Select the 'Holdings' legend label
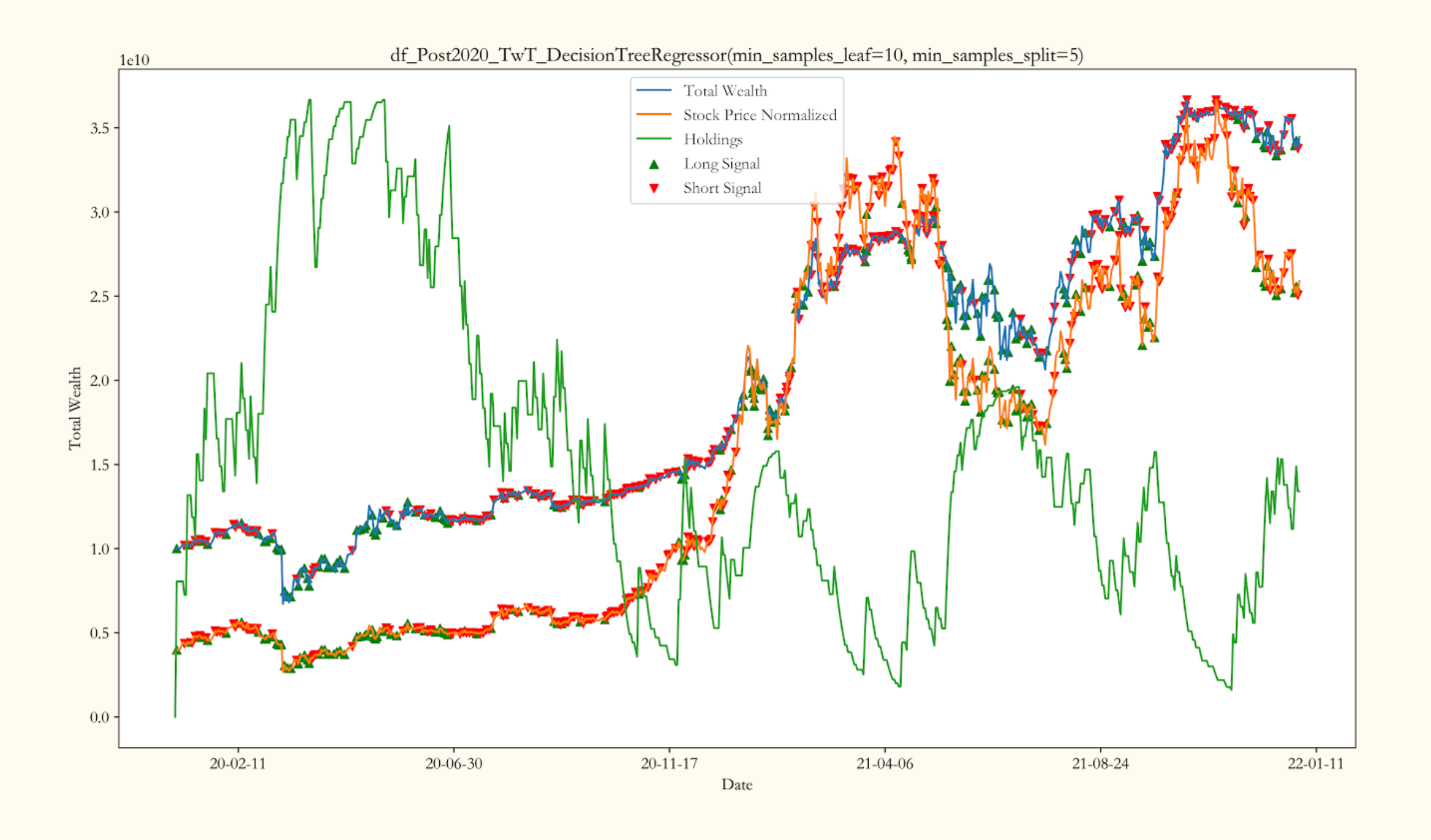 [712, 140]
